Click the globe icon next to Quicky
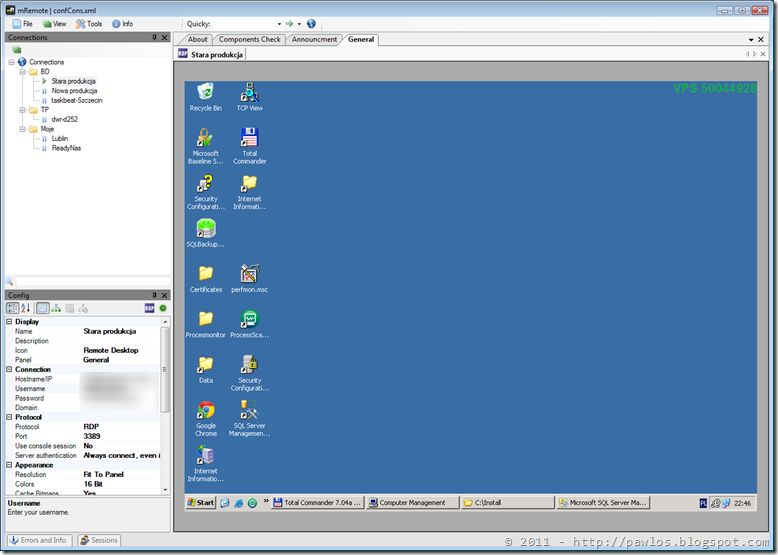778x555 pixels. coord(311,24)
